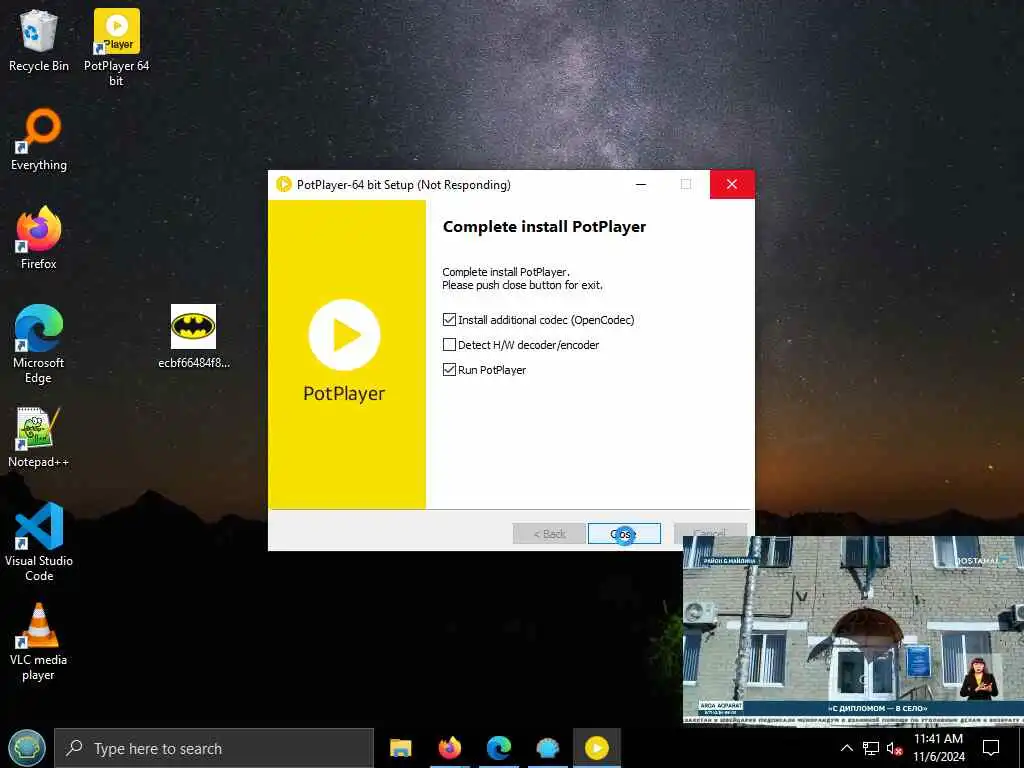The image size is (1024, 768).
Task: Open the Recycle Bin desktop icon
Action: [x=39, y=42]
